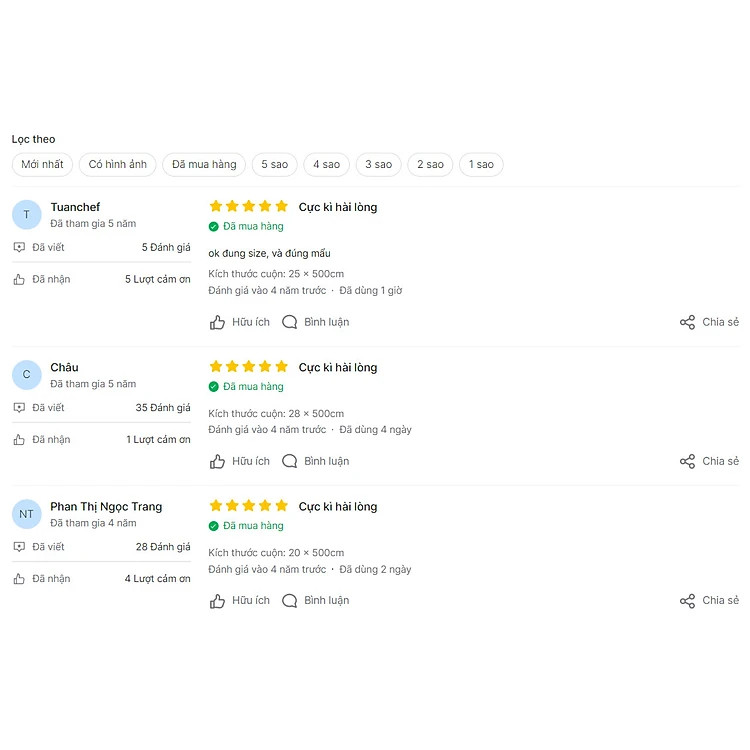Screen dimensions: 750x750
Task: Show only 1 sao reviews
Action: coord(481,164)
